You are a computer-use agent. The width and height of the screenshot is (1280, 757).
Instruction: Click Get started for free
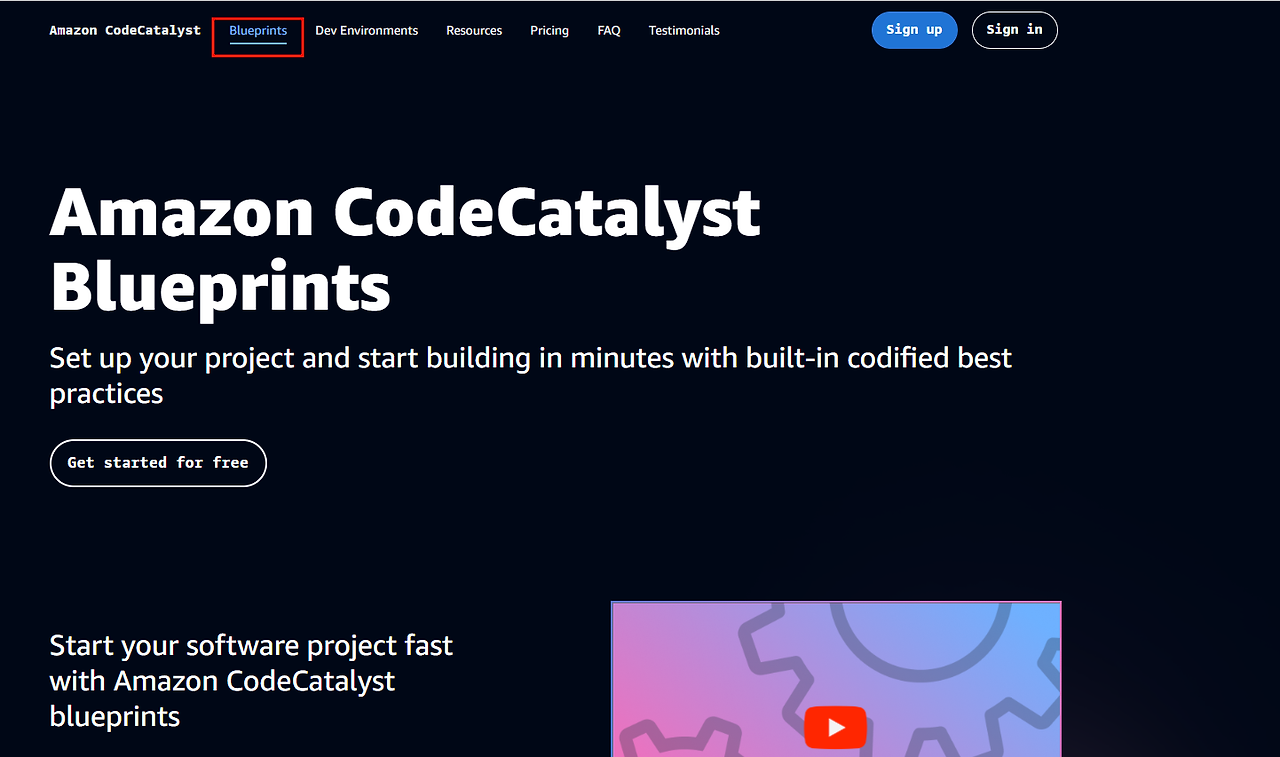pyautogui.click(x=157, y=463)
